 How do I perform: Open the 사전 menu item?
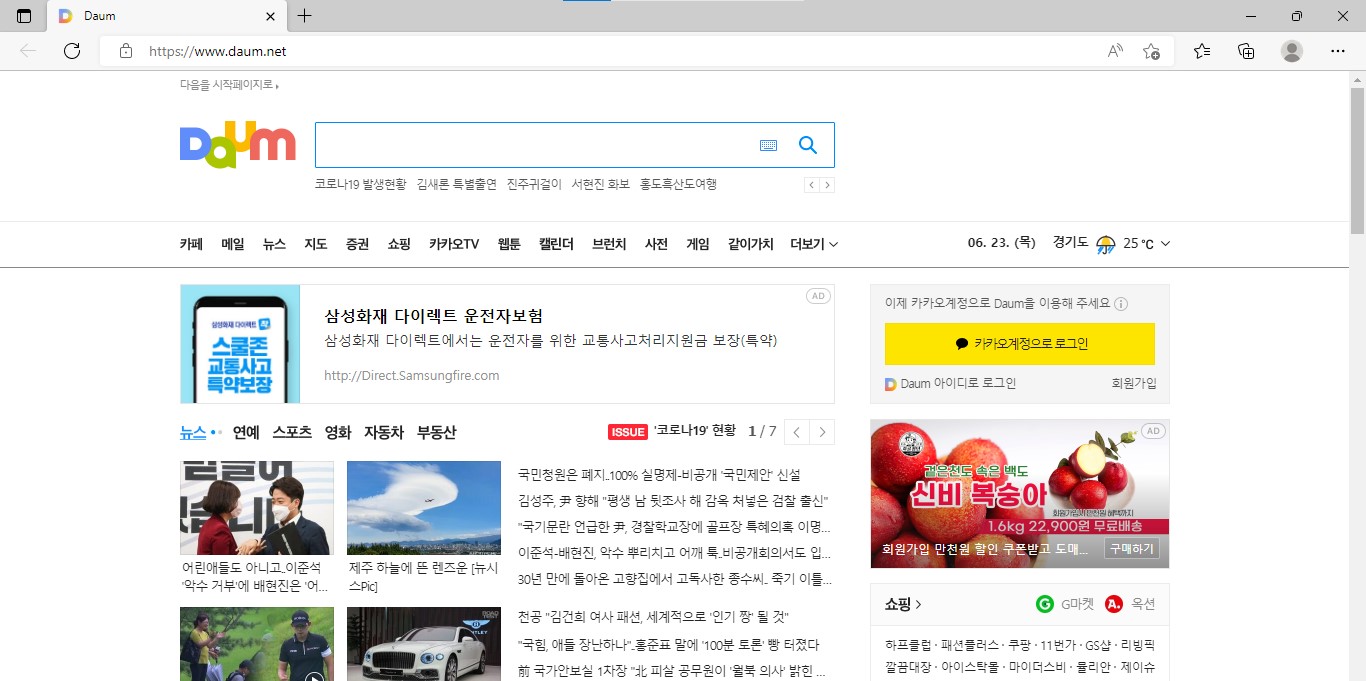pos(656,244)
